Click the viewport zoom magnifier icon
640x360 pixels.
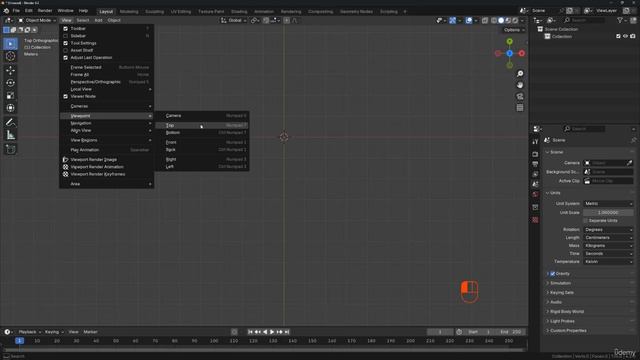click(x=520, y=74)
